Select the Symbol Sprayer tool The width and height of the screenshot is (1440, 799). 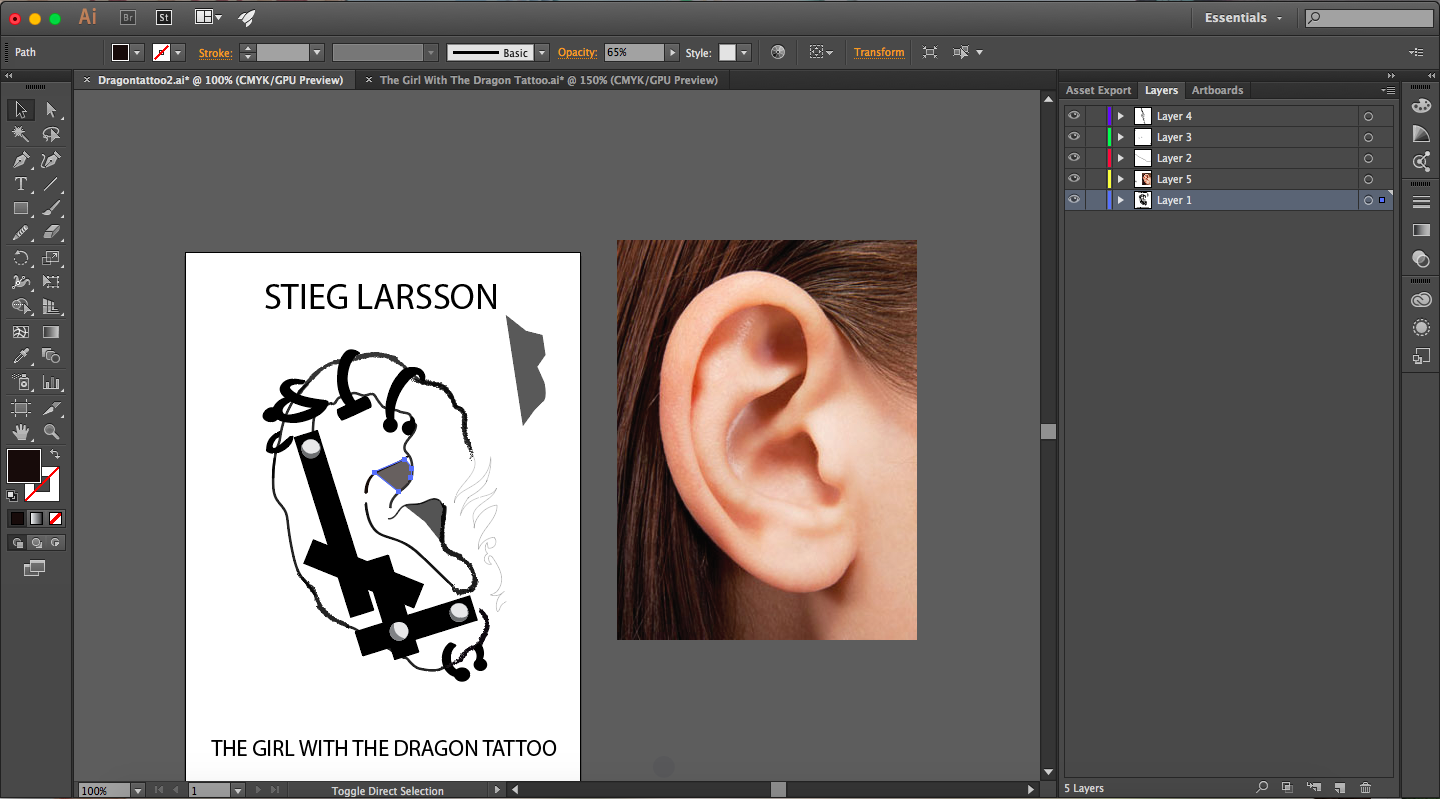pyautogui.click(x=21, y=382)
